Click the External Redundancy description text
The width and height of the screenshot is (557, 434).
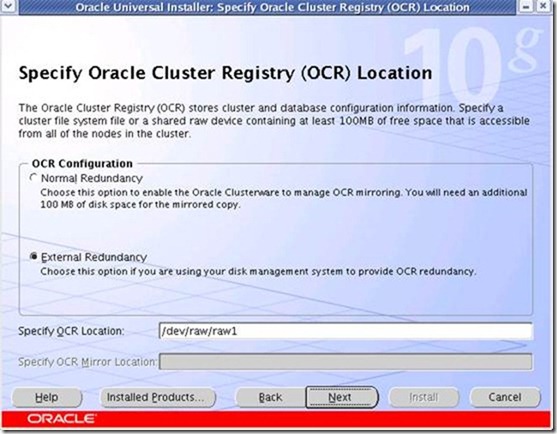coord(258,272)
